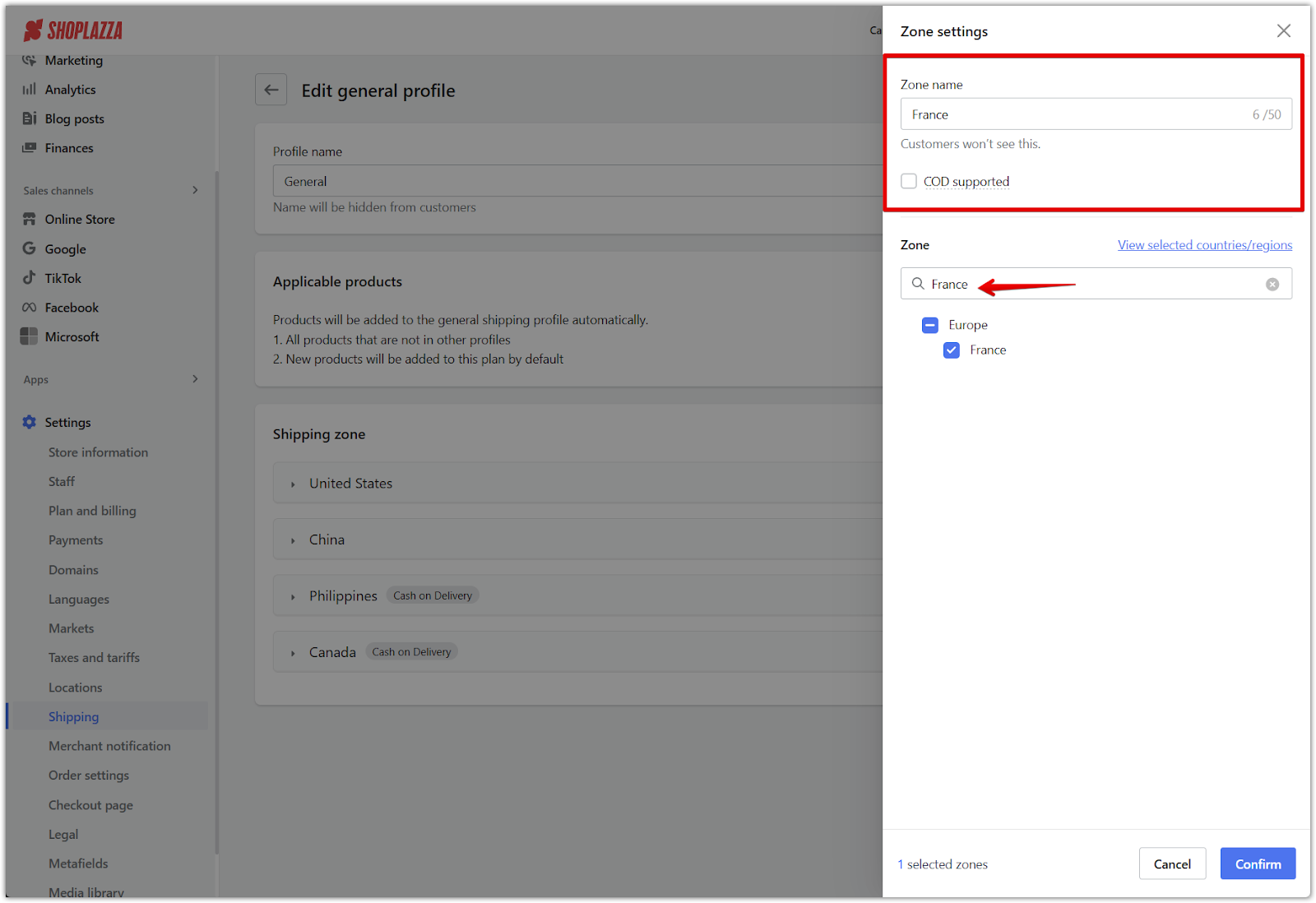Open Taxes and tariffs settings
Screen dimensions: 1316x903
click(x=94, y=658)
